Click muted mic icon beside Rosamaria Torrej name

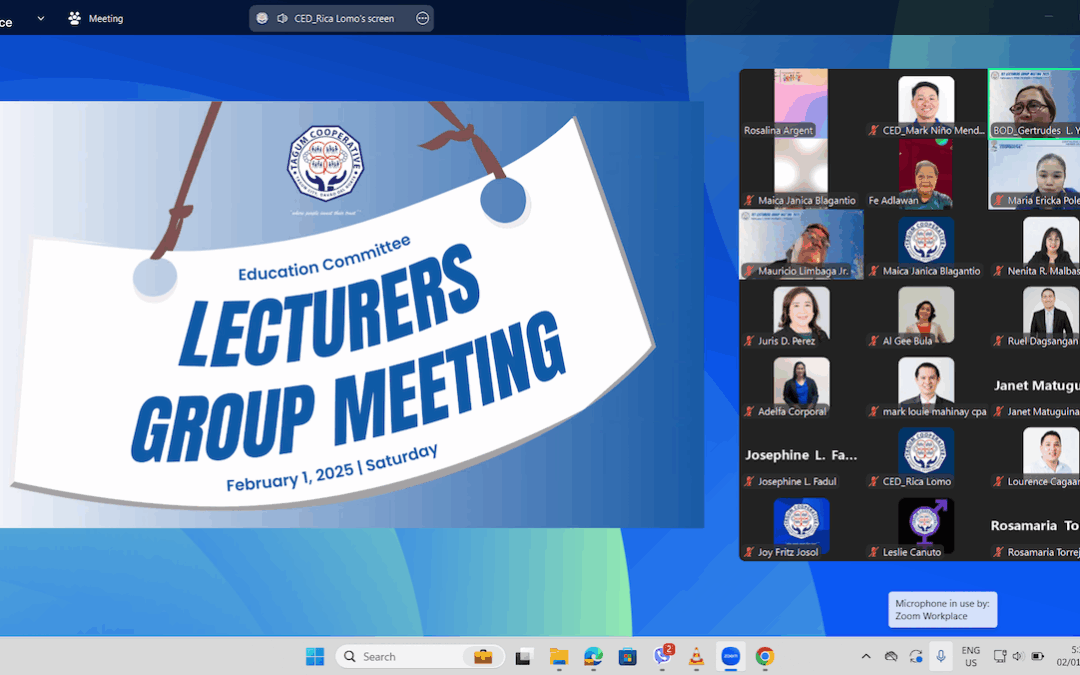998,552
